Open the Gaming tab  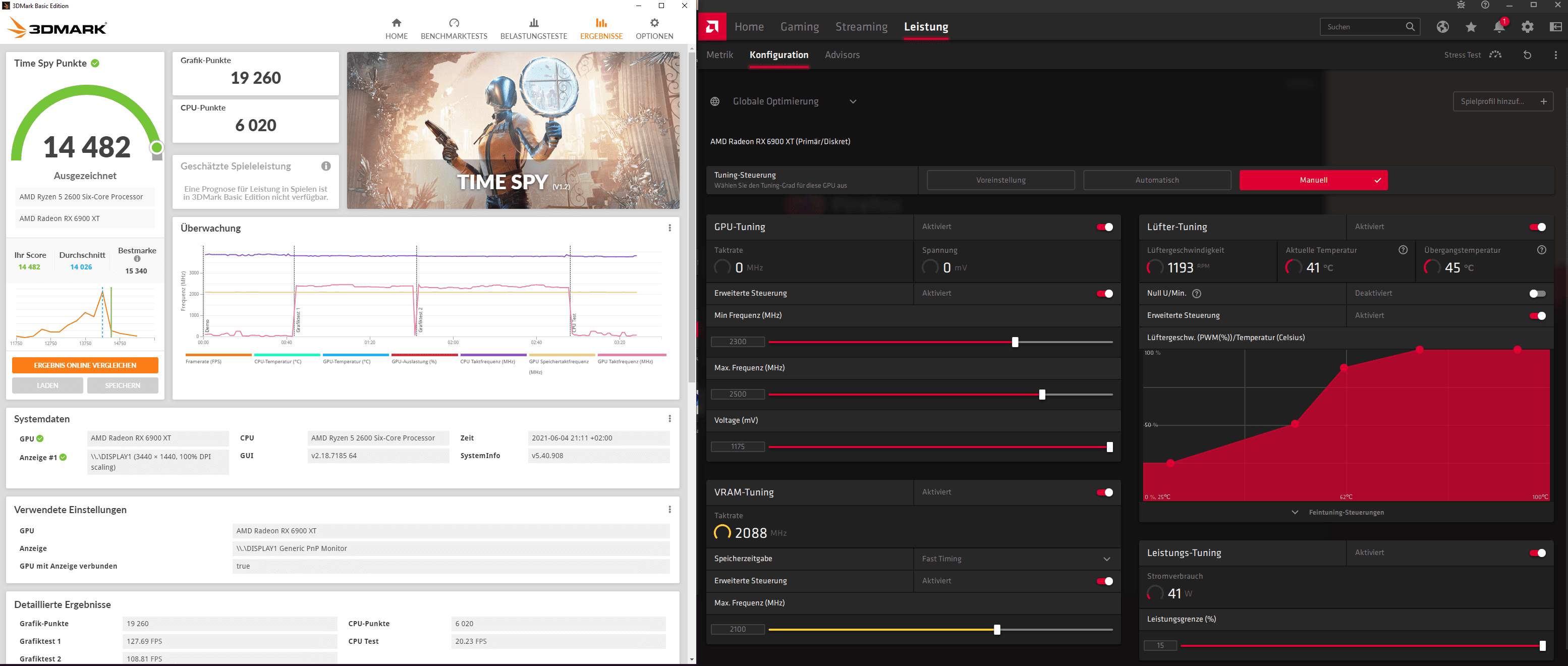(x=799, y=27)
